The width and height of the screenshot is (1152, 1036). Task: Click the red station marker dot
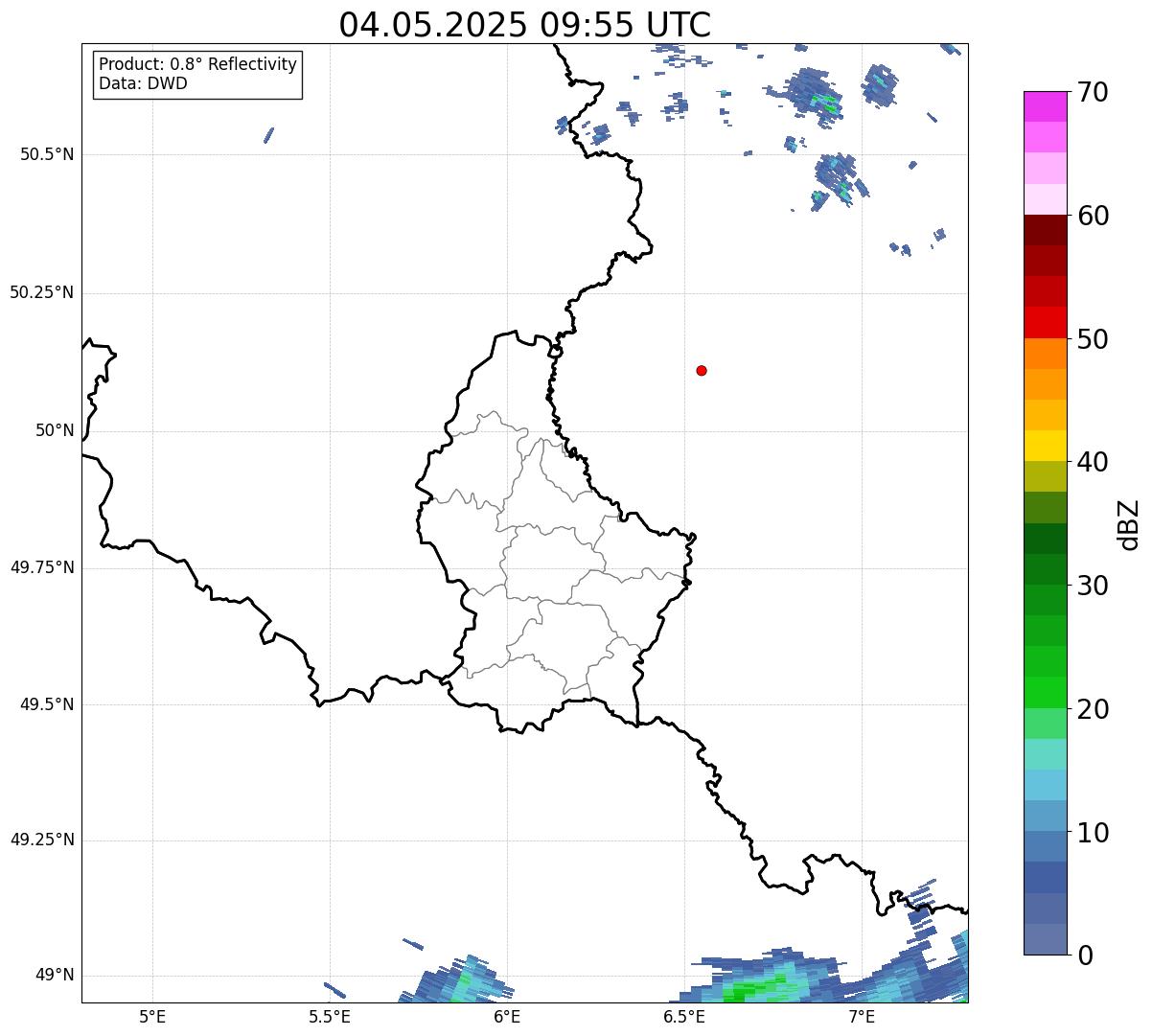click(x=702, y=370)
